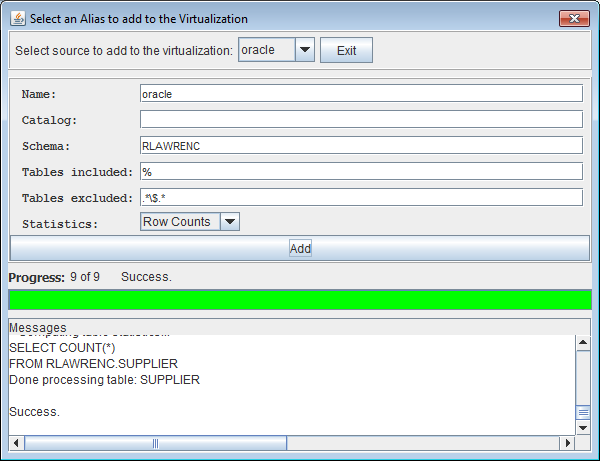Click the horizontal scroll left arrow
The height and width of the screenshot is (461, 600).
(x=16, y=443)
